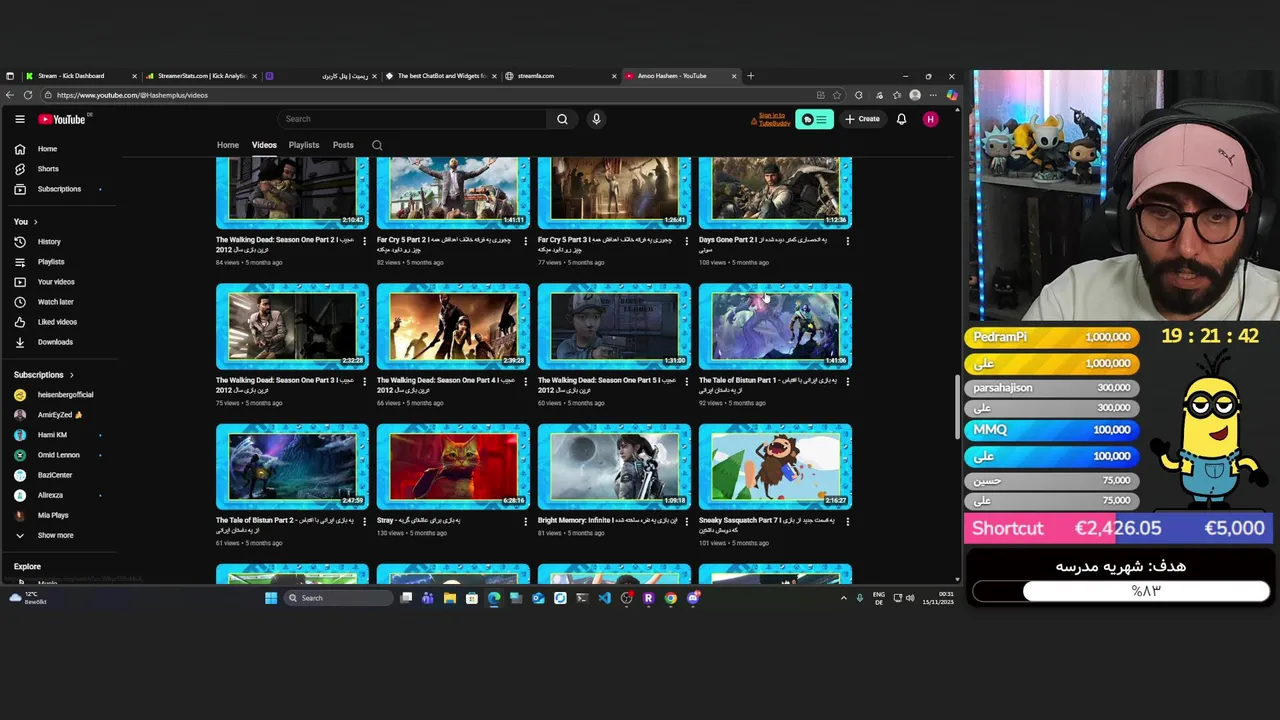Open History in sidebar

coord(49,242)
